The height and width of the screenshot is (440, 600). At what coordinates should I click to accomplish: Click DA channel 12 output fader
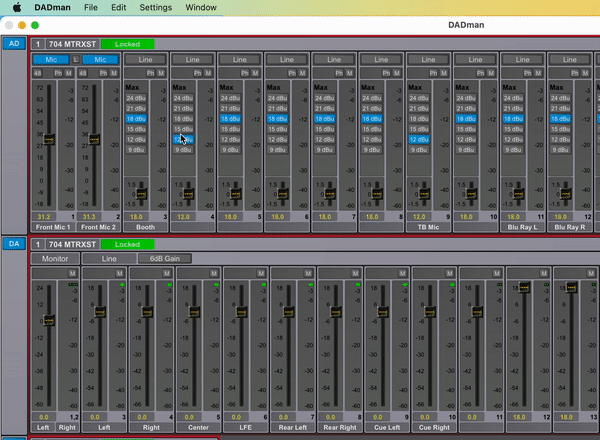525,287
